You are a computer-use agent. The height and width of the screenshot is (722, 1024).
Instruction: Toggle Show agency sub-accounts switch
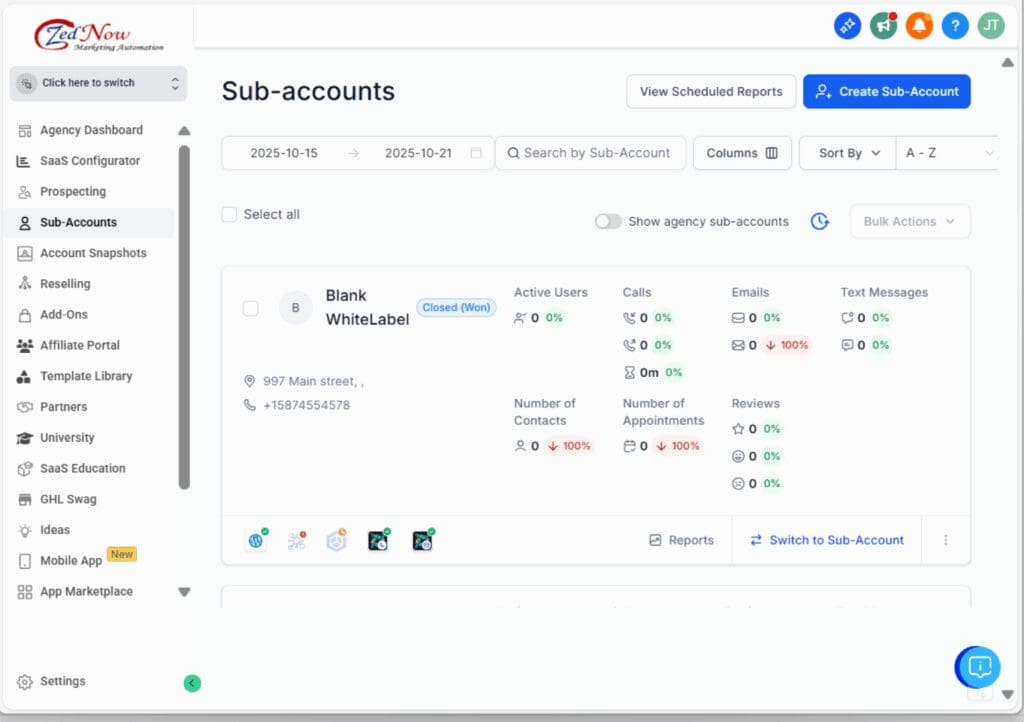pyautogui.click(x=608, y=221)
